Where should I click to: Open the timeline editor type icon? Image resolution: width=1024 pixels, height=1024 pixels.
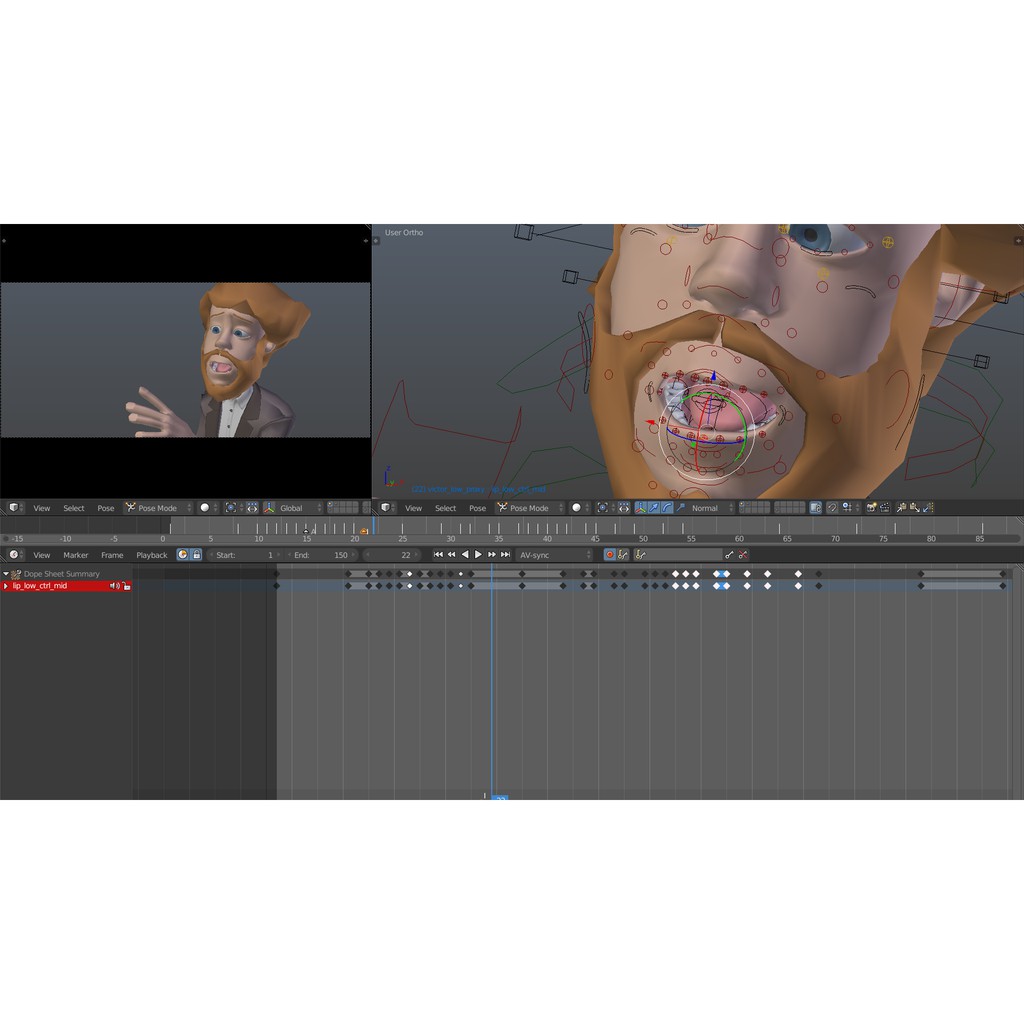click(14, 555)
